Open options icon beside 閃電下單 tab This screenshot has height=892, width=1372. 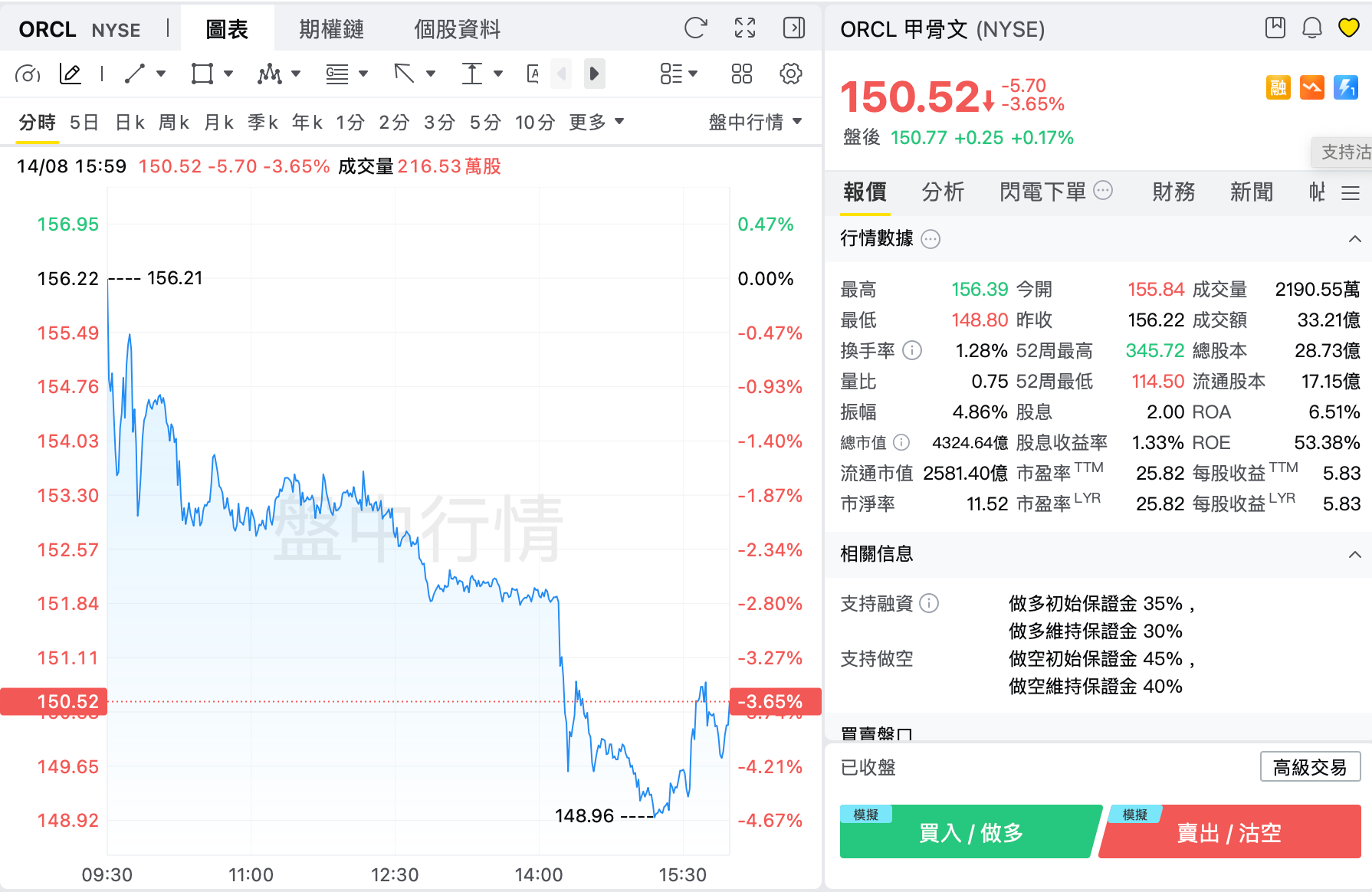(1103, 190)
